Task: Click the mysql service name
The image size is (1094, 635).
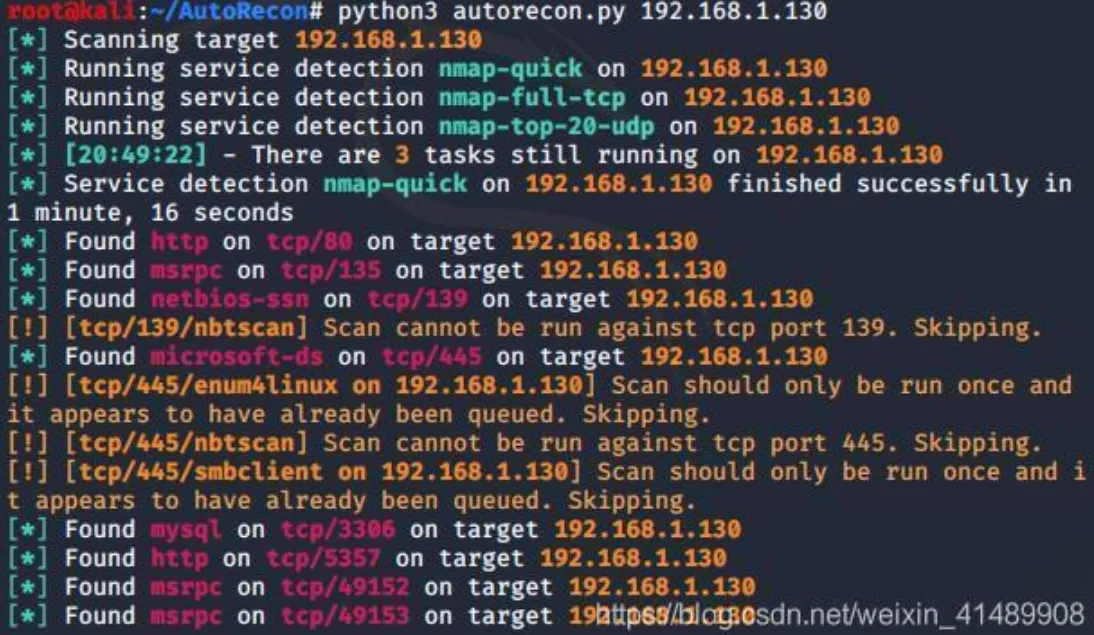Action: coord(186,530)
